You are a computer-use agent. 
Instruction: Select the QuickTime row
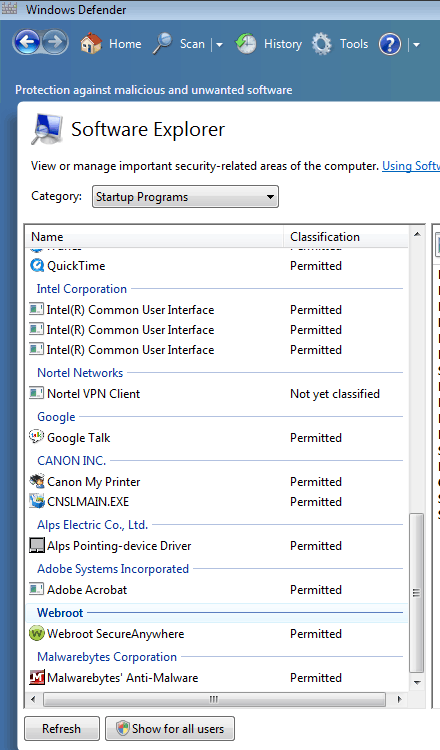tap(218, 265)
